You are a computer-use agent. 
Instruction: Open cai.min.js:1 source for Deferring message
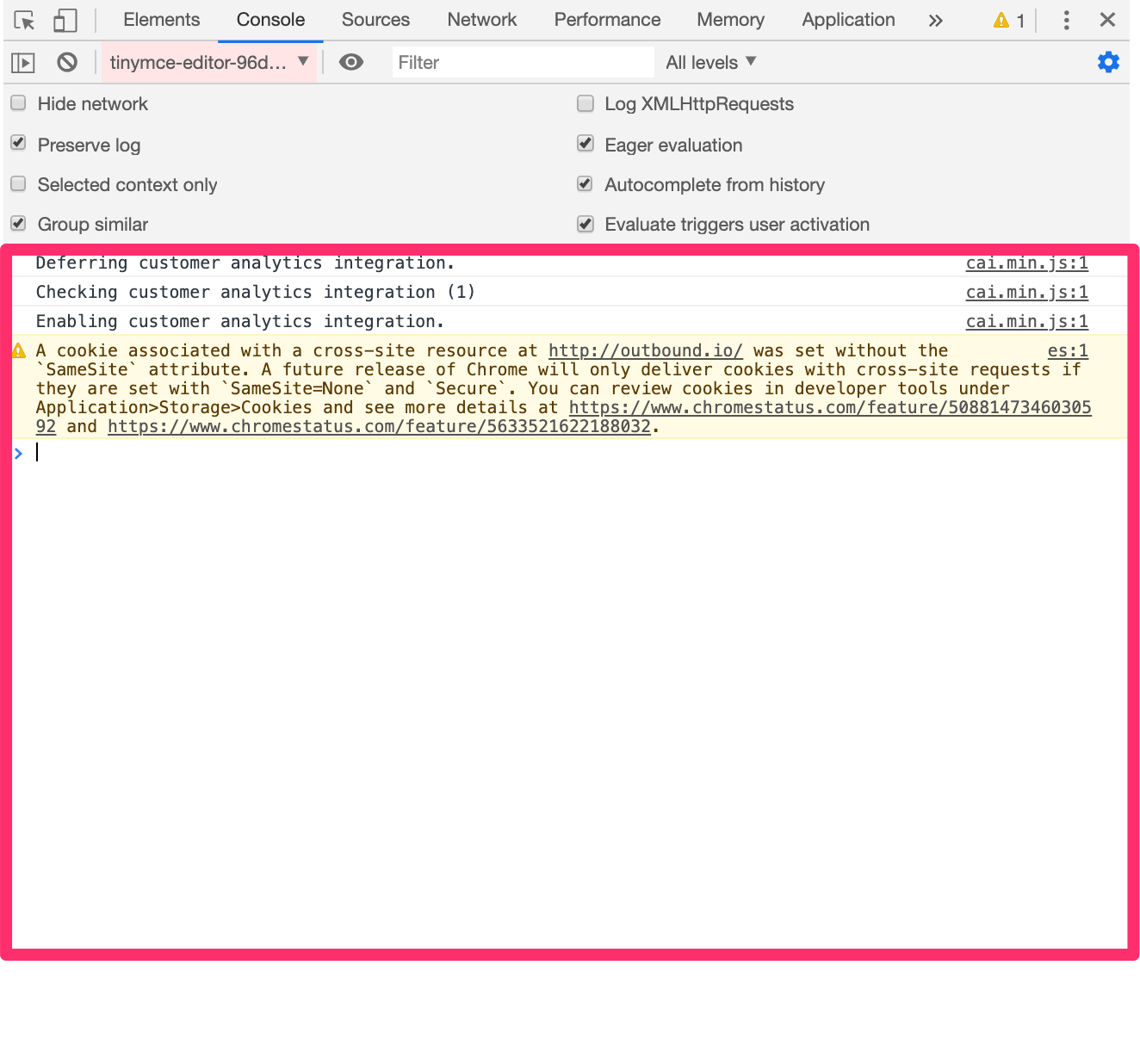(1026, 263)
